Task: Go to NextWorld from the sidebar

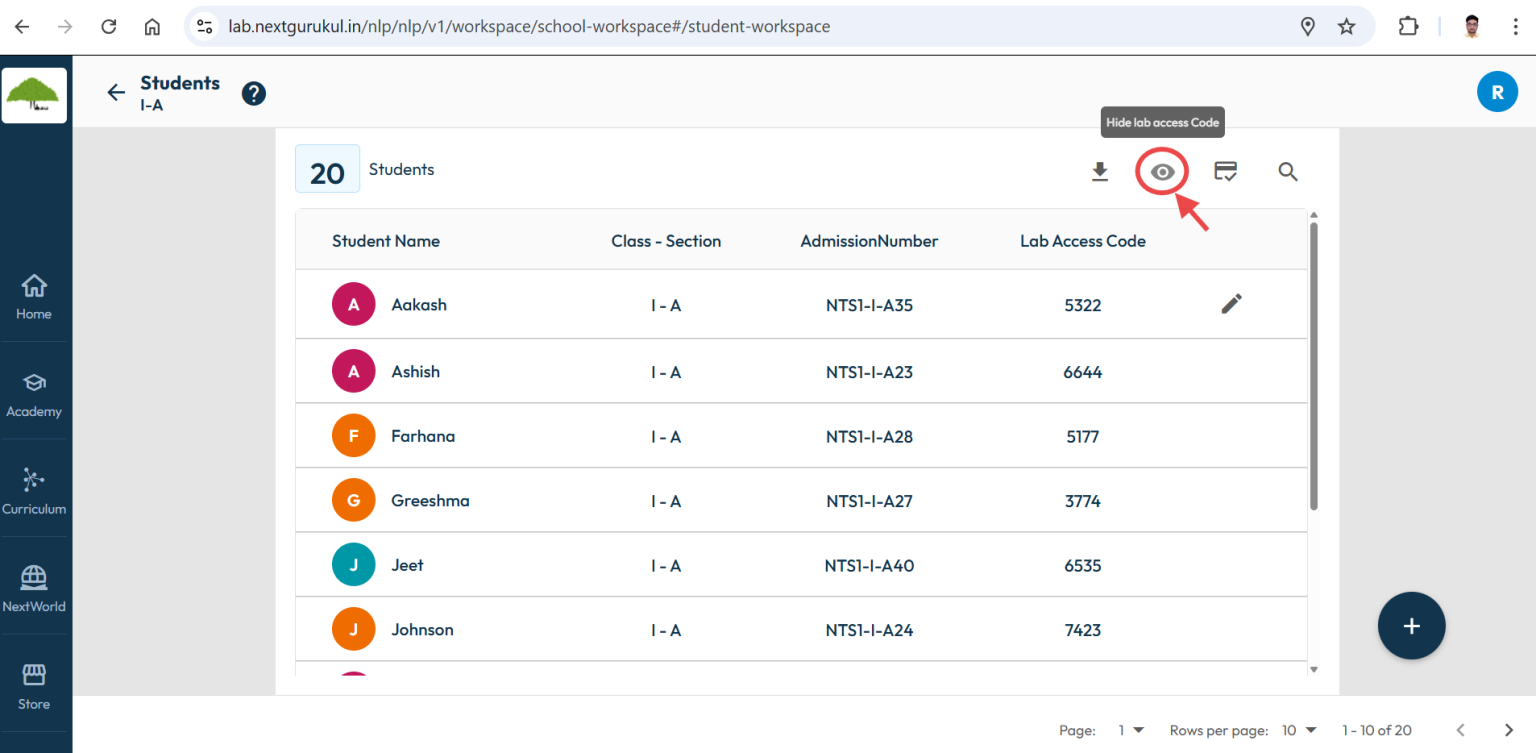Action: [x=34, y=589]
